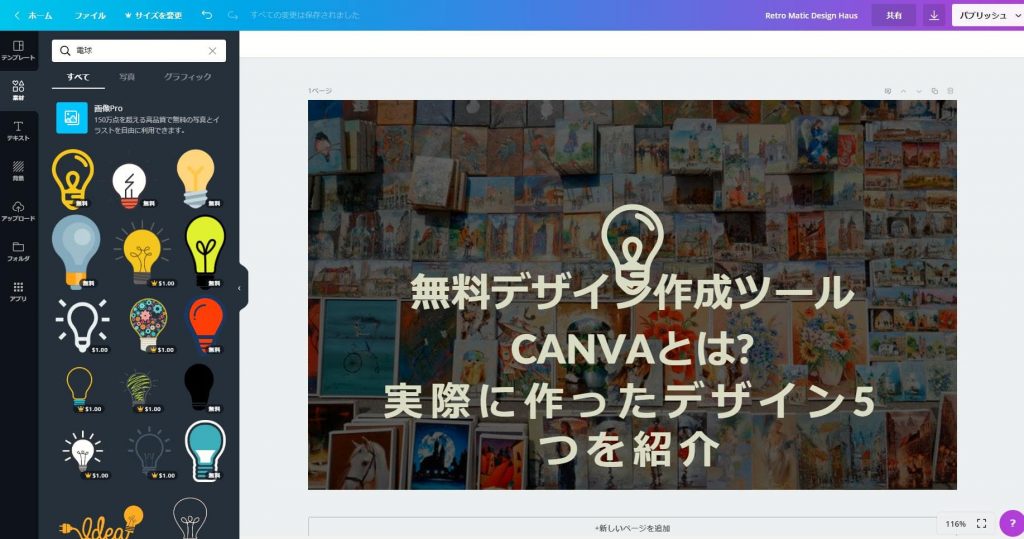Click the page notes icon above canvas
This screenshot has width=1024, height=539.
(888, 91)
